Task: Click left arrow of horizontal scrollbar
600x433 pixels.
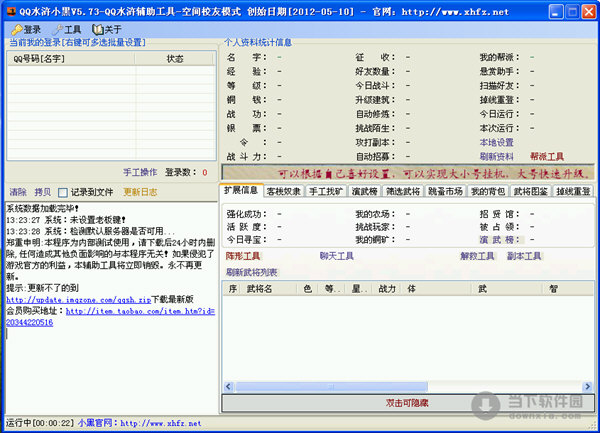Action: (x=228, y=386)
